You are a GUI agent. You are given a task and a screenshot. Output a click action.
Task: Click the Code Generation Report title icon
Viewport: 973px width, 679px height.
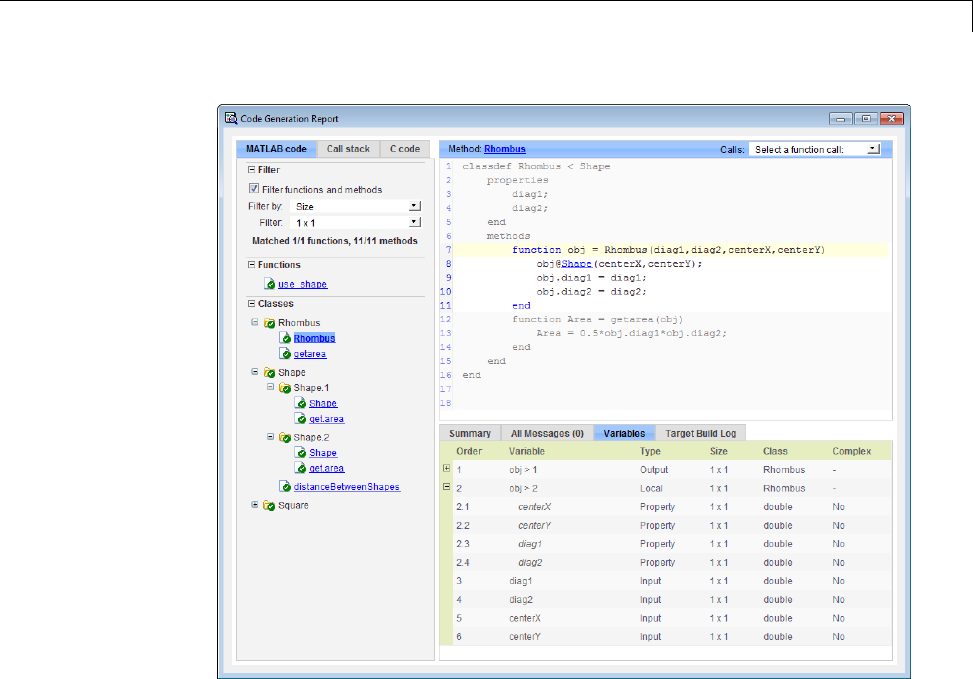[231, 118]
